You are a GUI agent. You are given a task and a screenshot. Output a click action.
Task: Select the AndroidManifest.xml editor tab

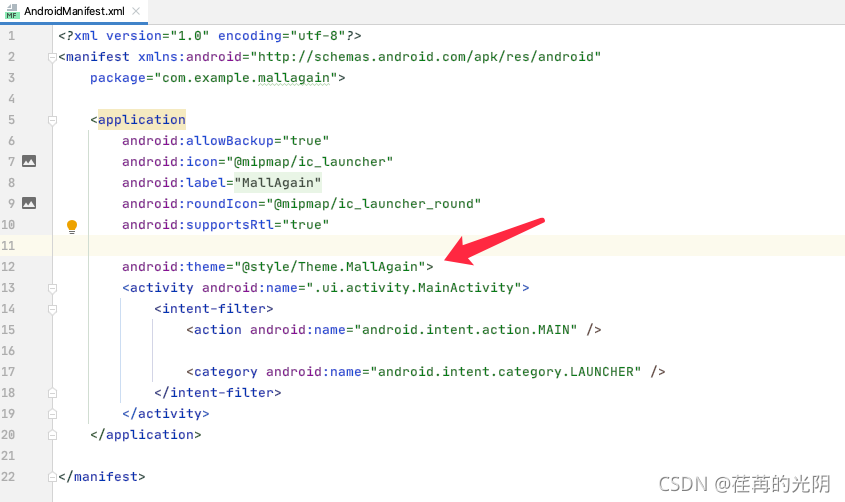(74, 11)
